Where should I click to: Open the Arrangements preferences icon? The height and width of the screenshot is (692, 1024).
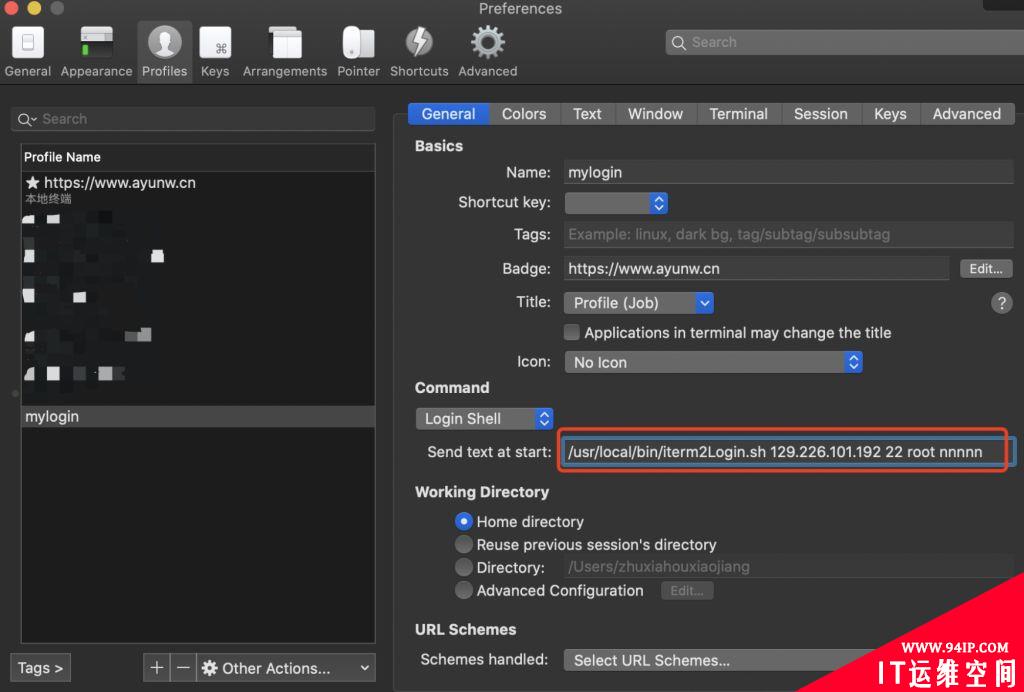point(285,43)
